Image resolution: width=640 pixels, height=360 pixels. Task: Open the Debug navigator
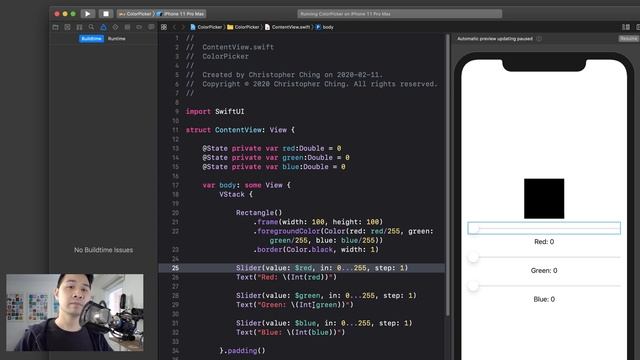click(127, 27)
